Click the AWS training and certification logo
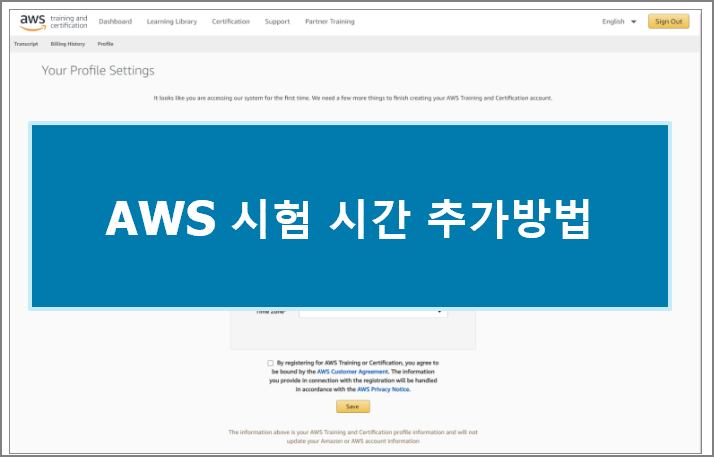 [x=53, y=22]
